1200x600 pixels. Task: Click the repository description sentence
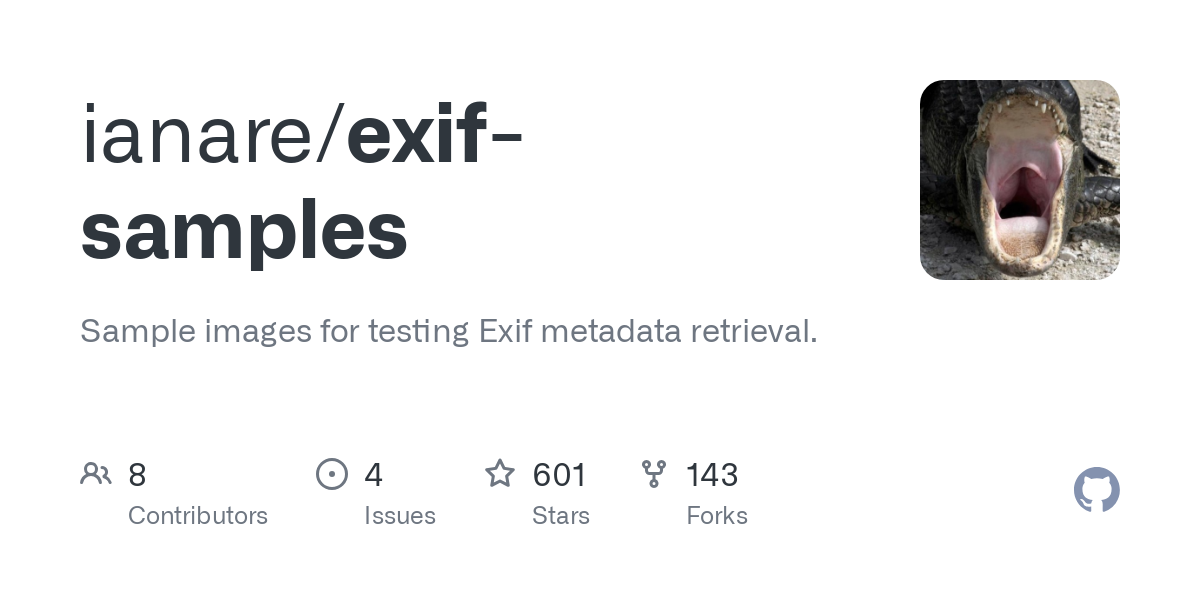click(448, 331)
